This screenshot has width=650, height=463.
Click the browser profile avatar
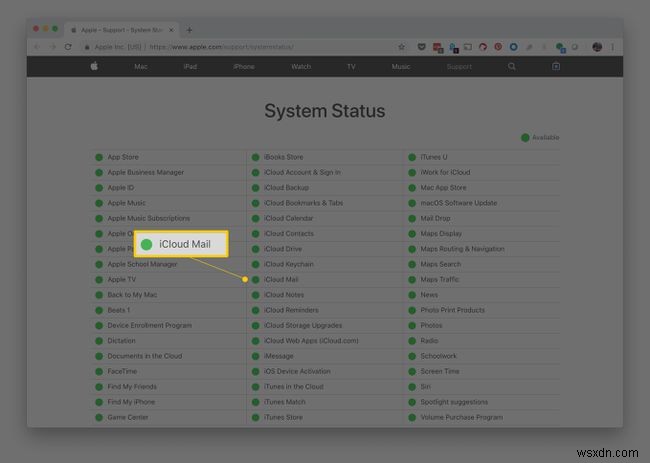tap(597, 47)
